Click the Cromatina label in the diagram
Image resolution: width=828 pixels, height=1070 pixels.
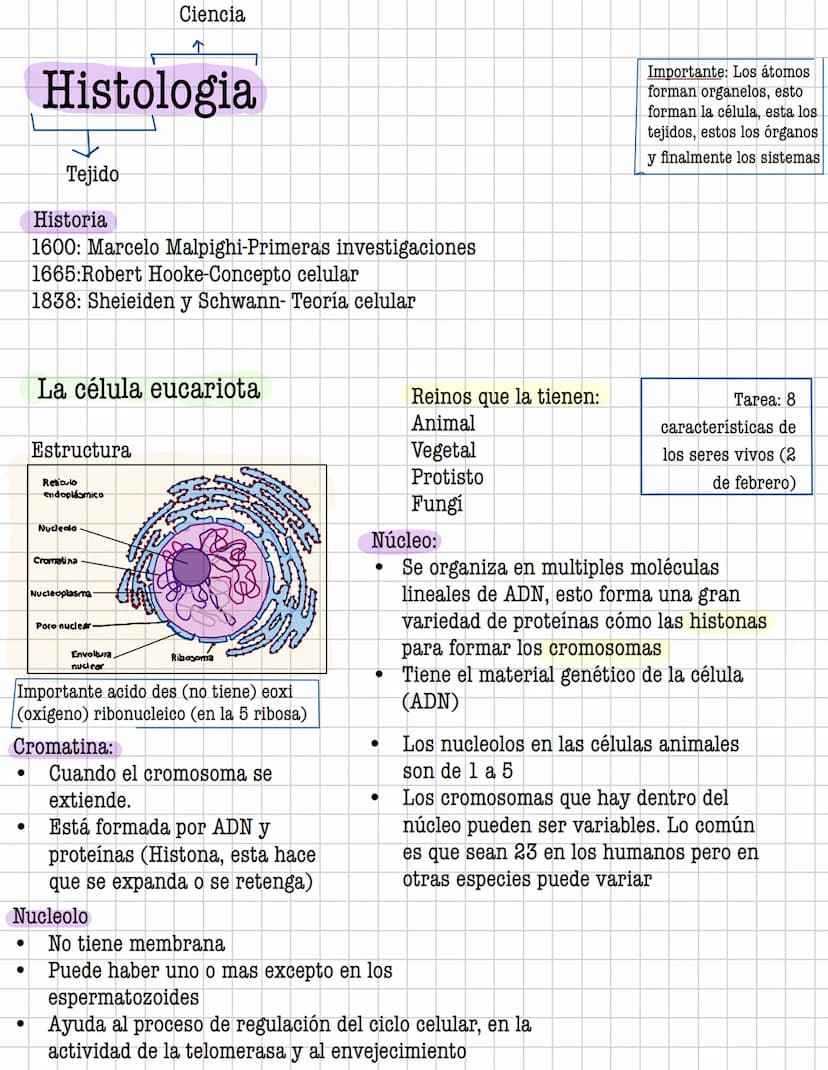pyautogui.click(x=55, y=560)
